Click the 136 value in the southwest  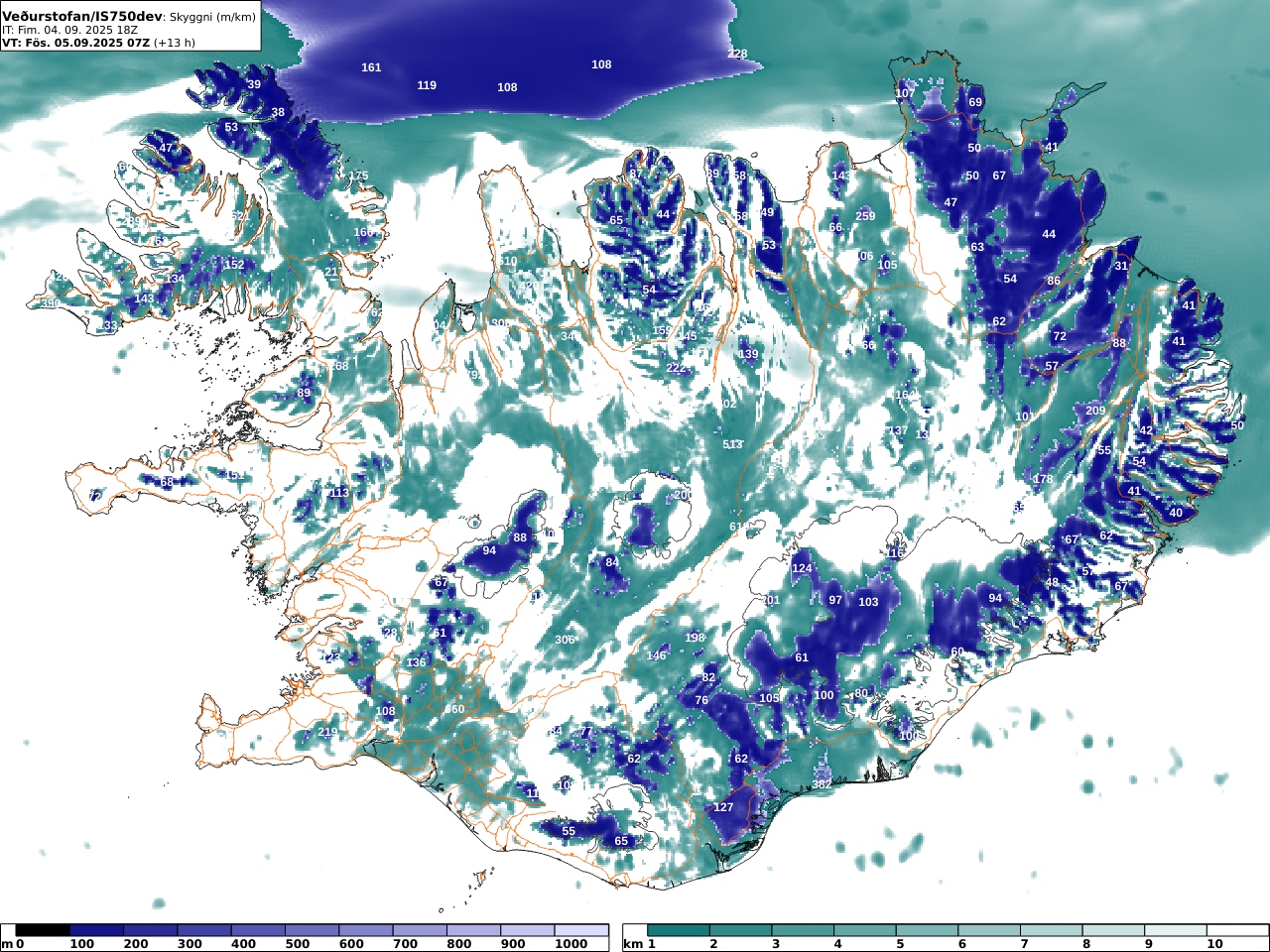[x=416, y=662]
